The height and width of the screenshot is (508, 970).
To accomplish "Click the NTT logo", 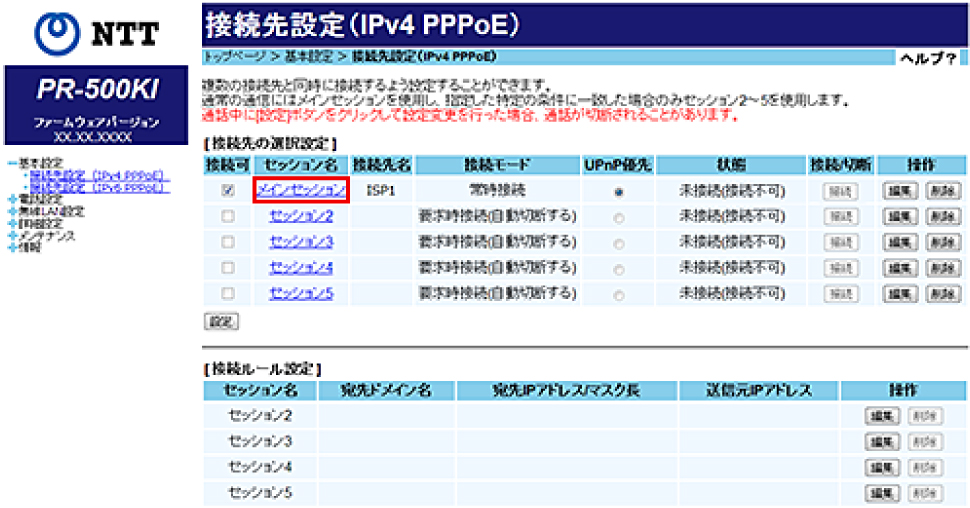I will pos(96,32).
